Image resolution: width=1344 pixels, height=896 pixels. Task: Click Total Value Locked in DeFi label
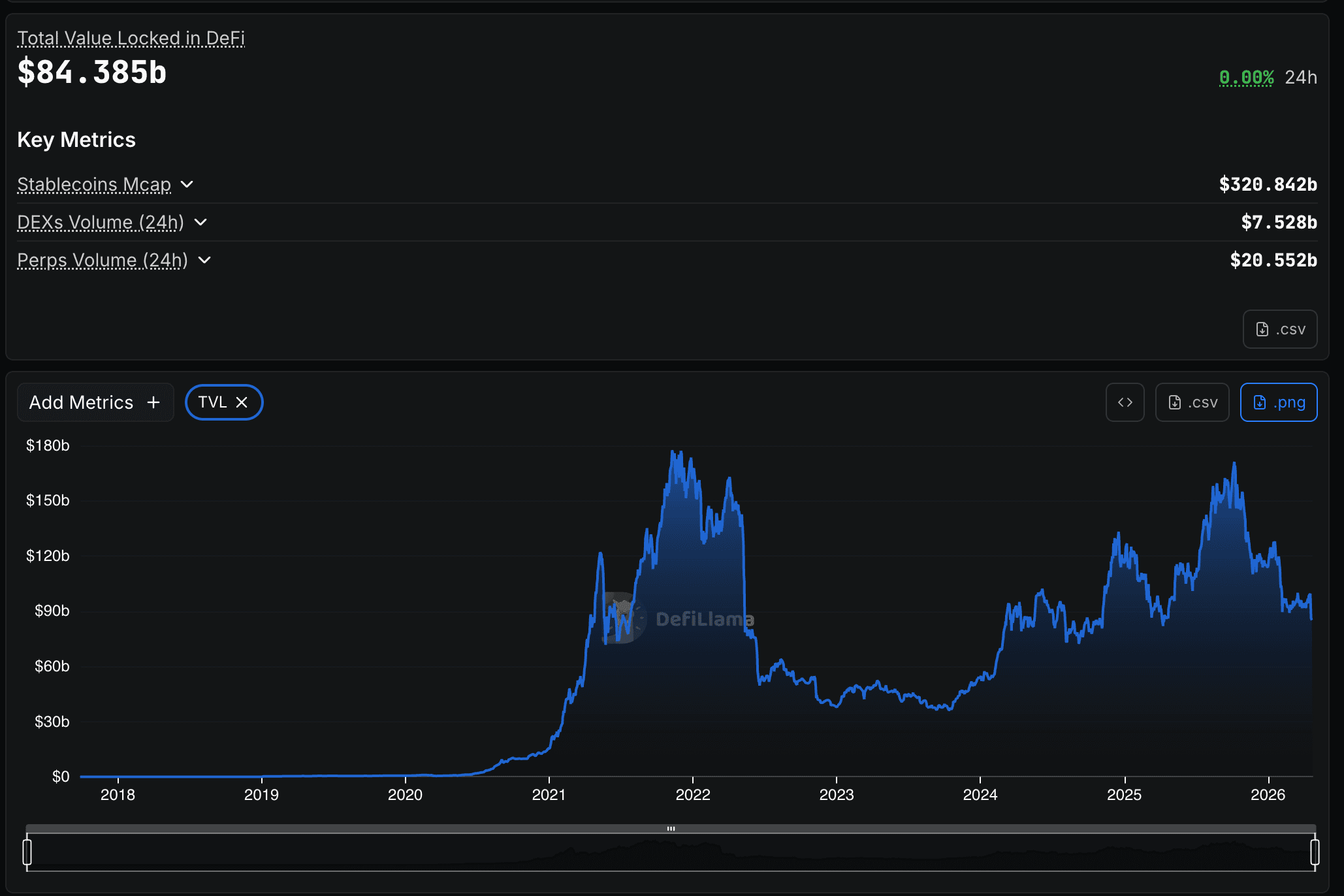131,38
